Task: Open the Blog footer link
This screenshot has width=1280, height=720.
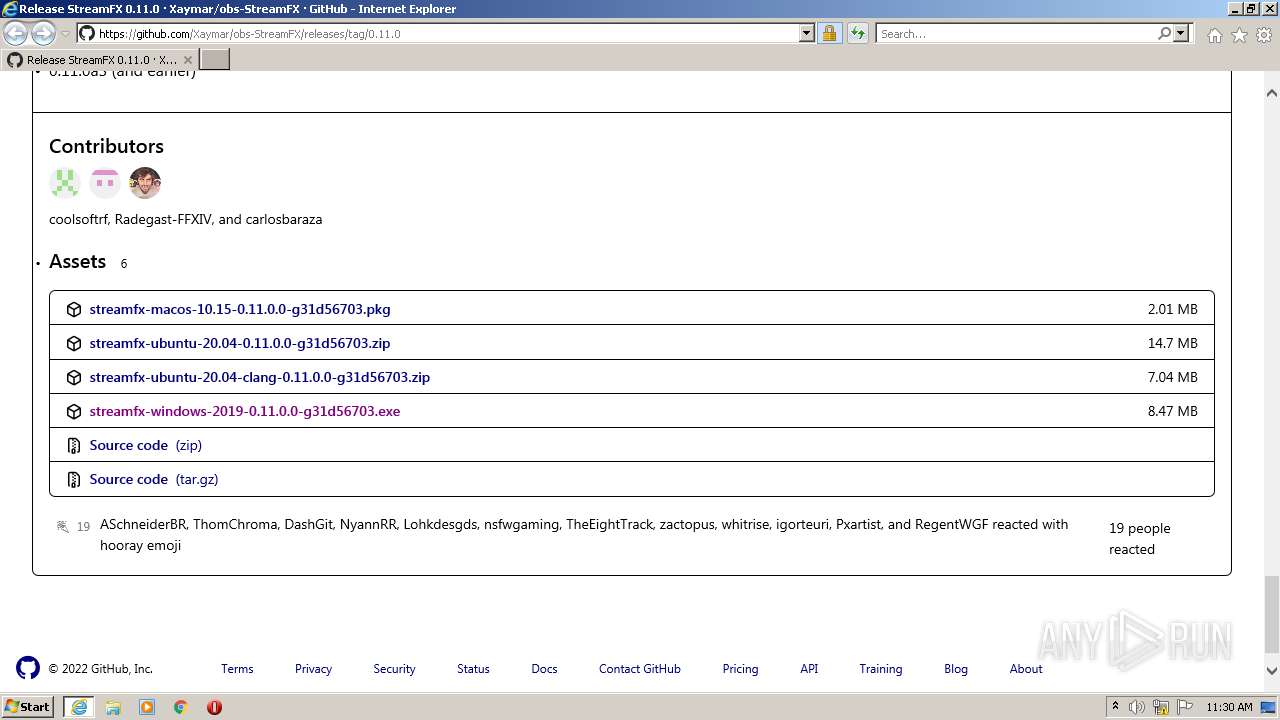Action: coord(956,669)
